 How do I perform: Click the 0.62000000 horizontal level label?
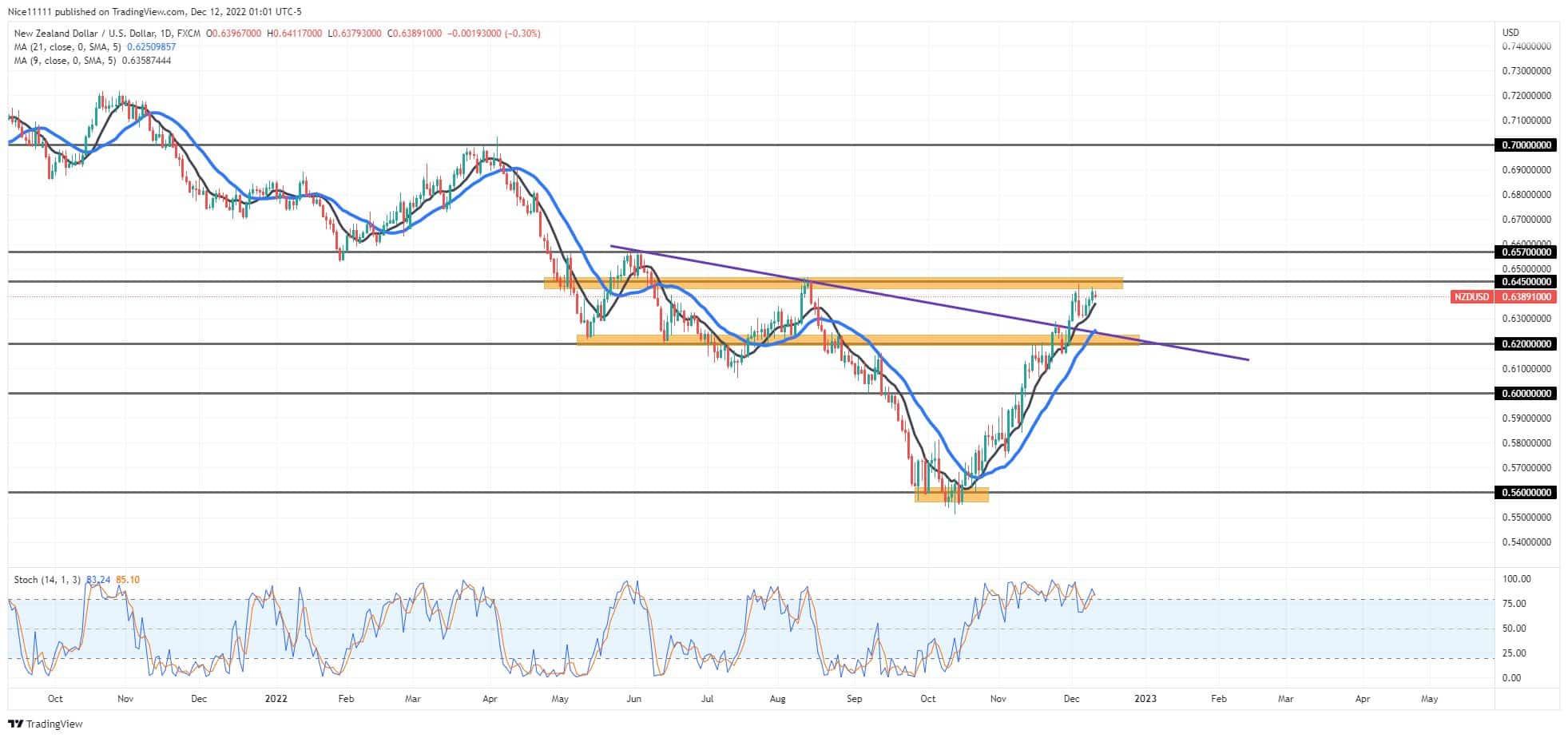[1526, 343]
